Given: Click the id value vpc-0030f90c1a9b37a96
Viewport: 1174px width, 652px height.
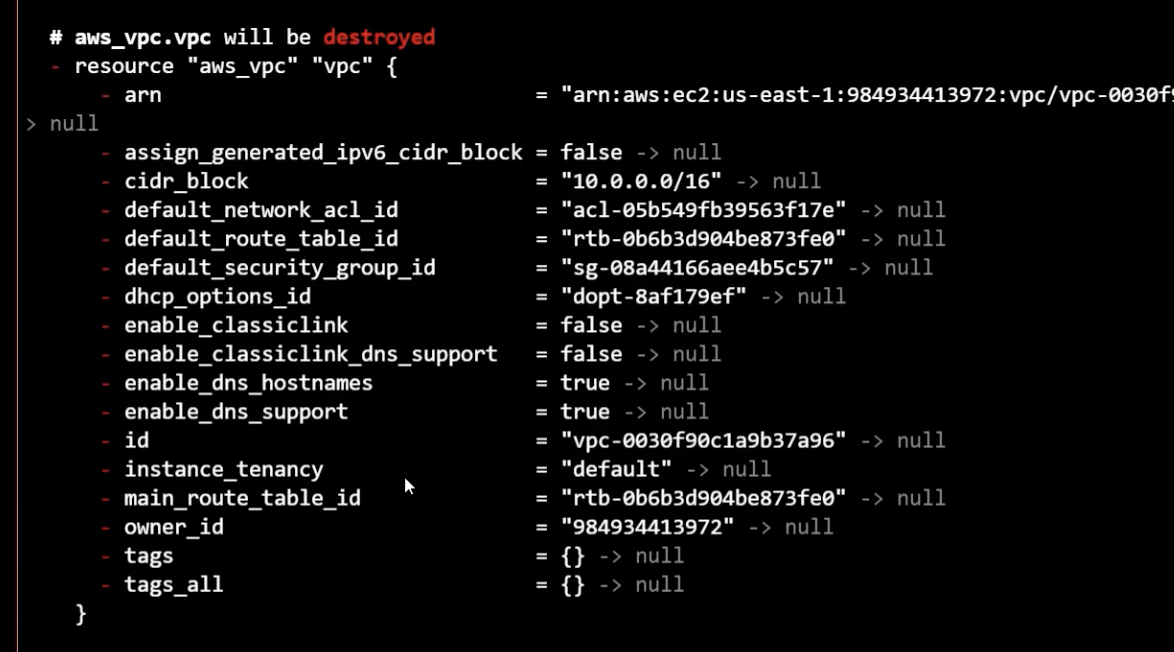Looking at the screenshot, I should [x=703, y=441].
